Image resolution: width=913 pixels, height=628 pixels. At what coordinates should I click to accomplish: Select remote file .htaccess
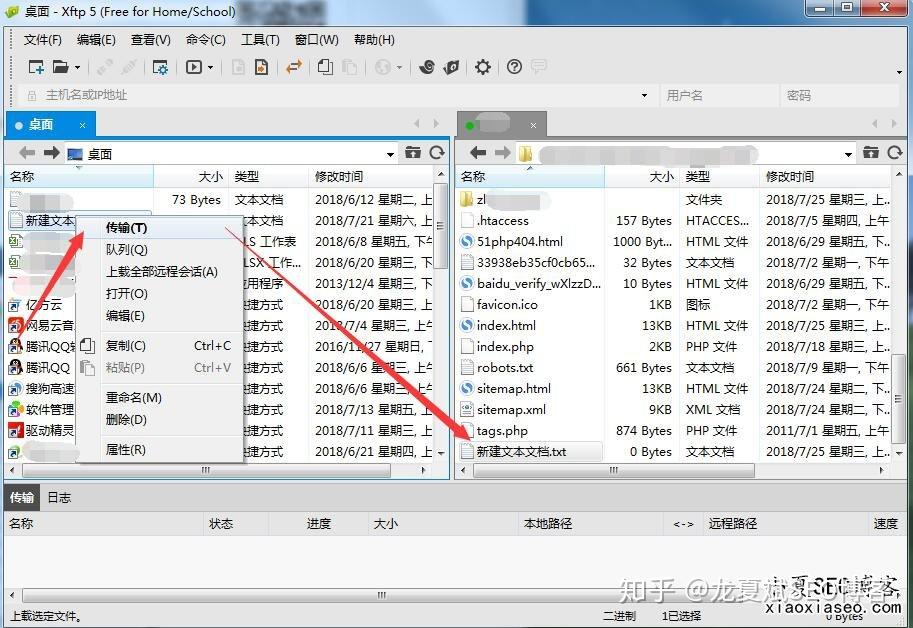point(502,221)
